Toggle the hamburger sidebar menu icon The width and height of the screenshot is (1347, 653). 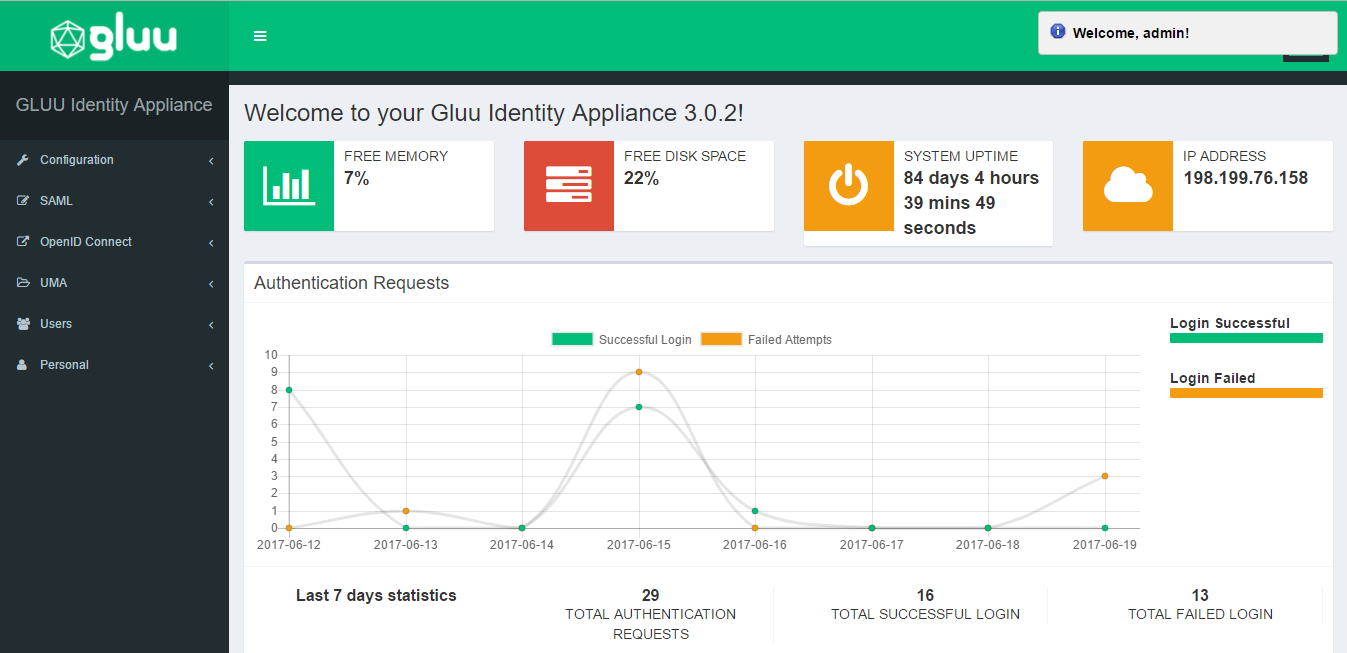point(260,36)
